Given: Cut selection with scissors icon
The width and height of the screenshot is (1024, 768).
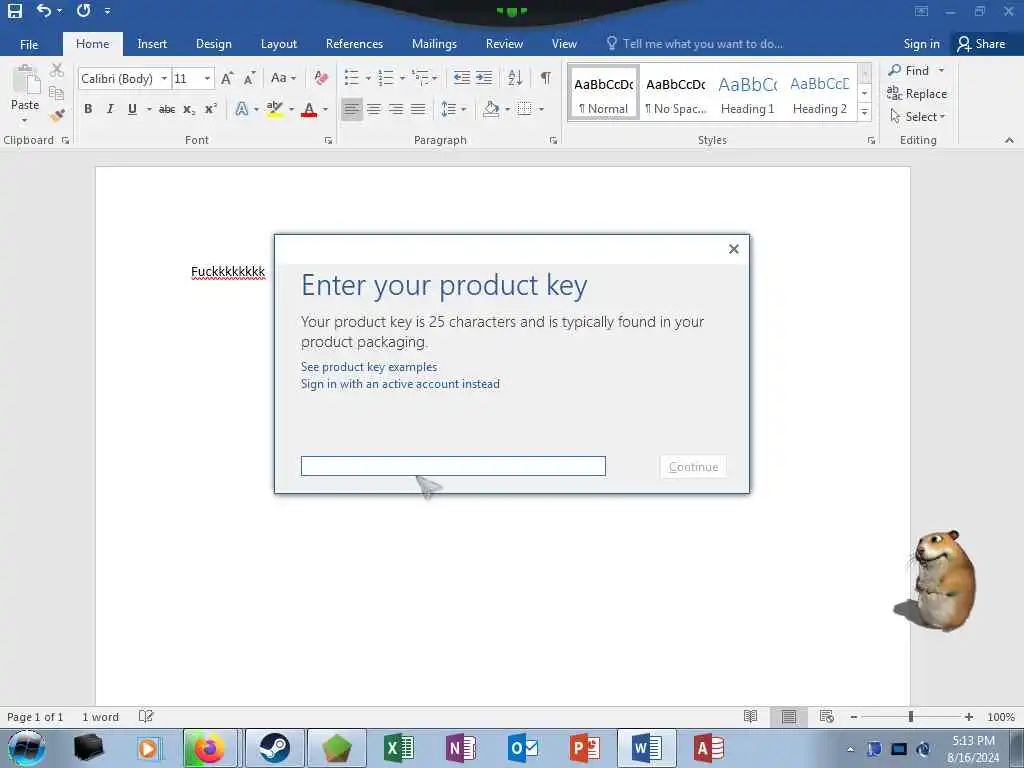Looking at the screenshot, I should (57, 70).
